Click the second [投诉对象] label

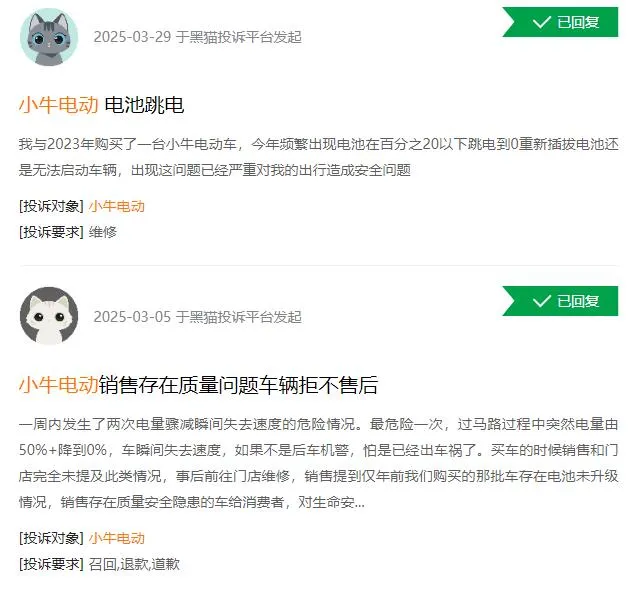51,538
